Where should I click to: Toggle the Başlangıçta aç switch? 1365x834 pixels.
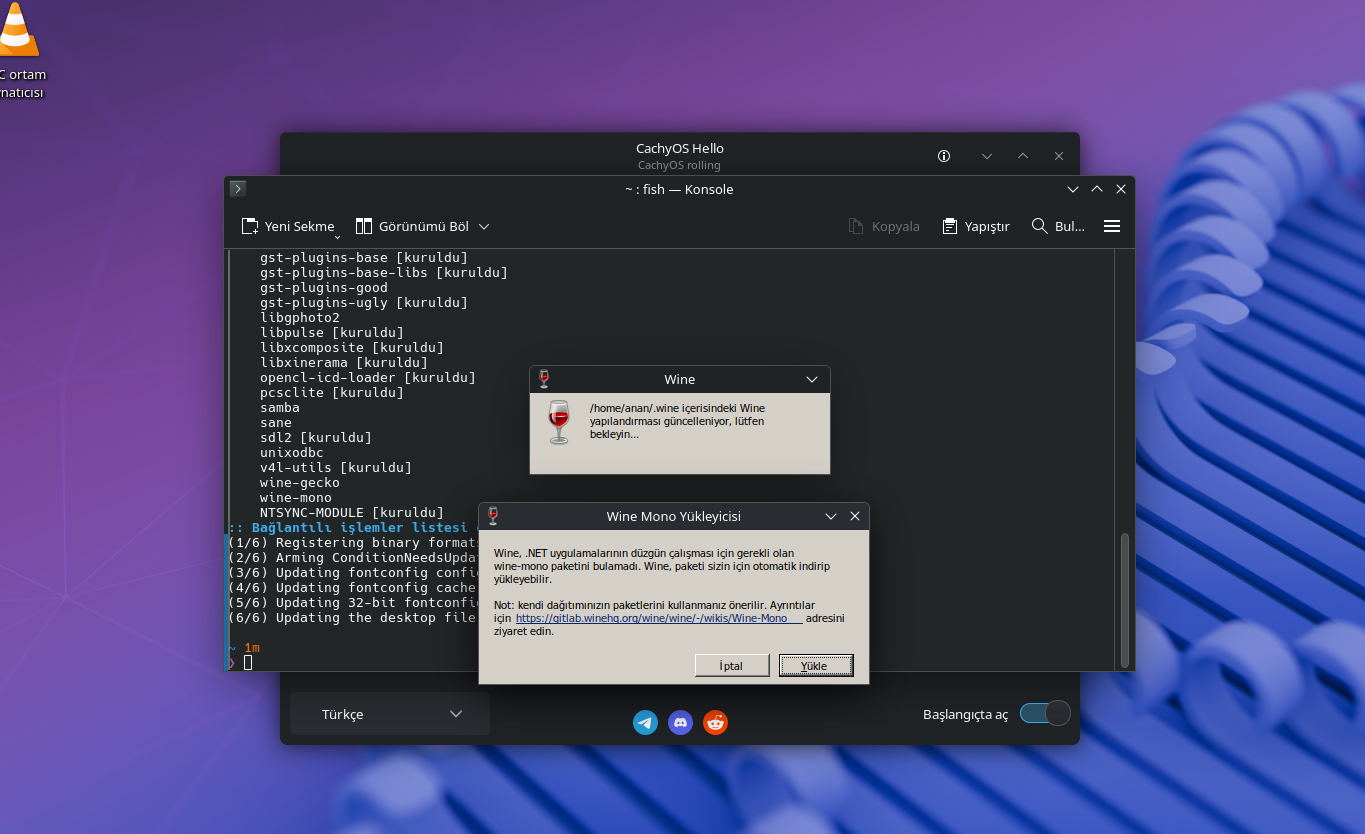pos(1045,713)
